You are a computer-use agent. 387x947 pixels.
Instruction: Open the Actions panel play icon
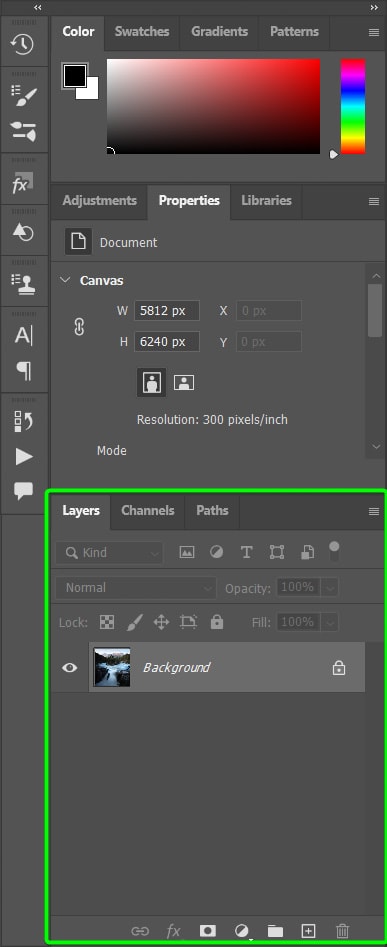[x=24, y=457]
